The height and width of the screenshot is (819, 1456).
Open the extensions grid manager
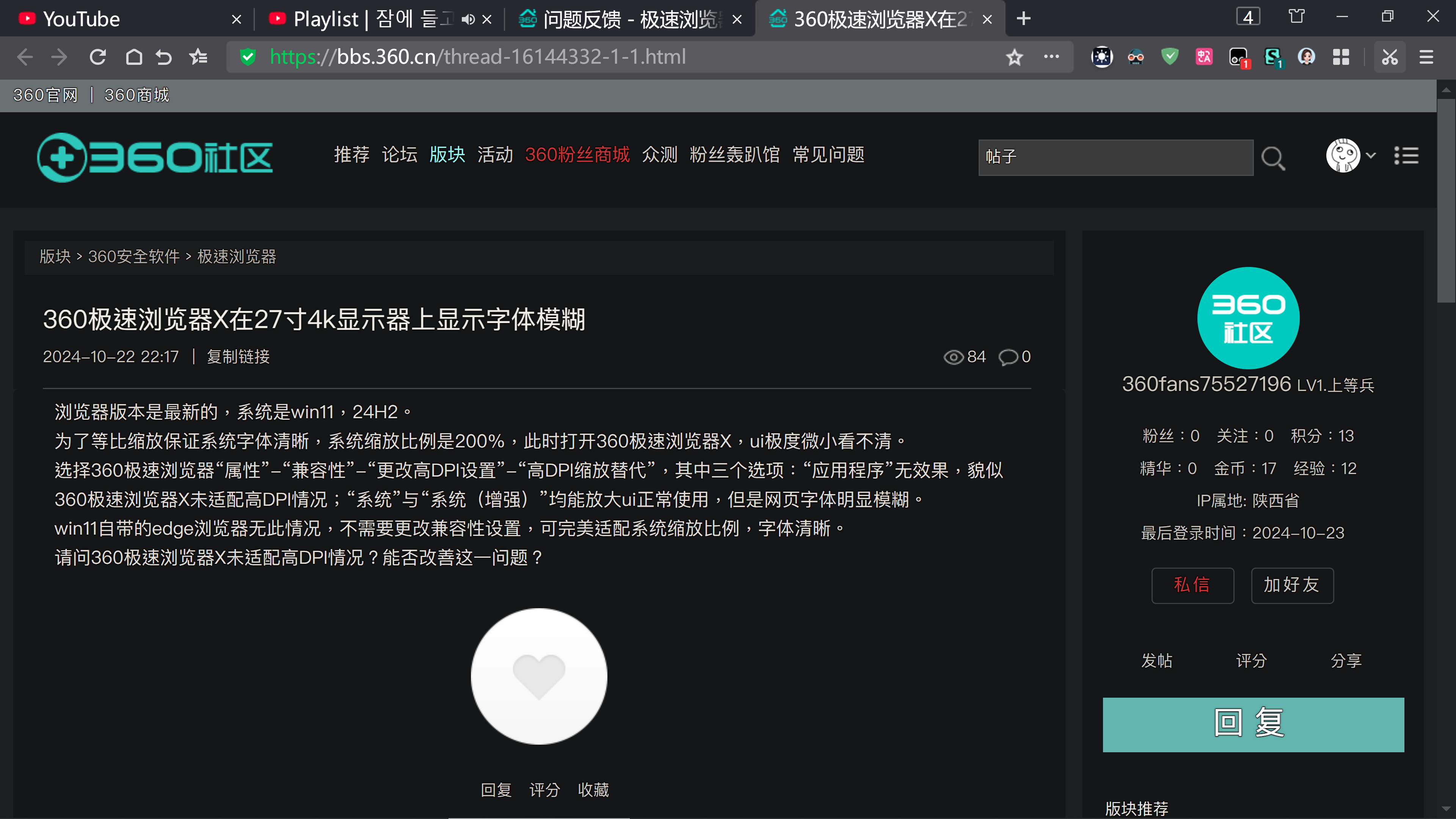click(1341, 57)
